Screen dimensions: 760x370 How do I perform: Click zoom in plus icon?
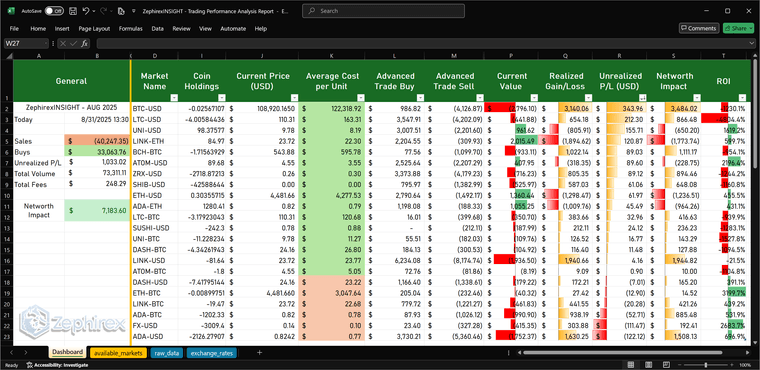[x=732, y=365]
